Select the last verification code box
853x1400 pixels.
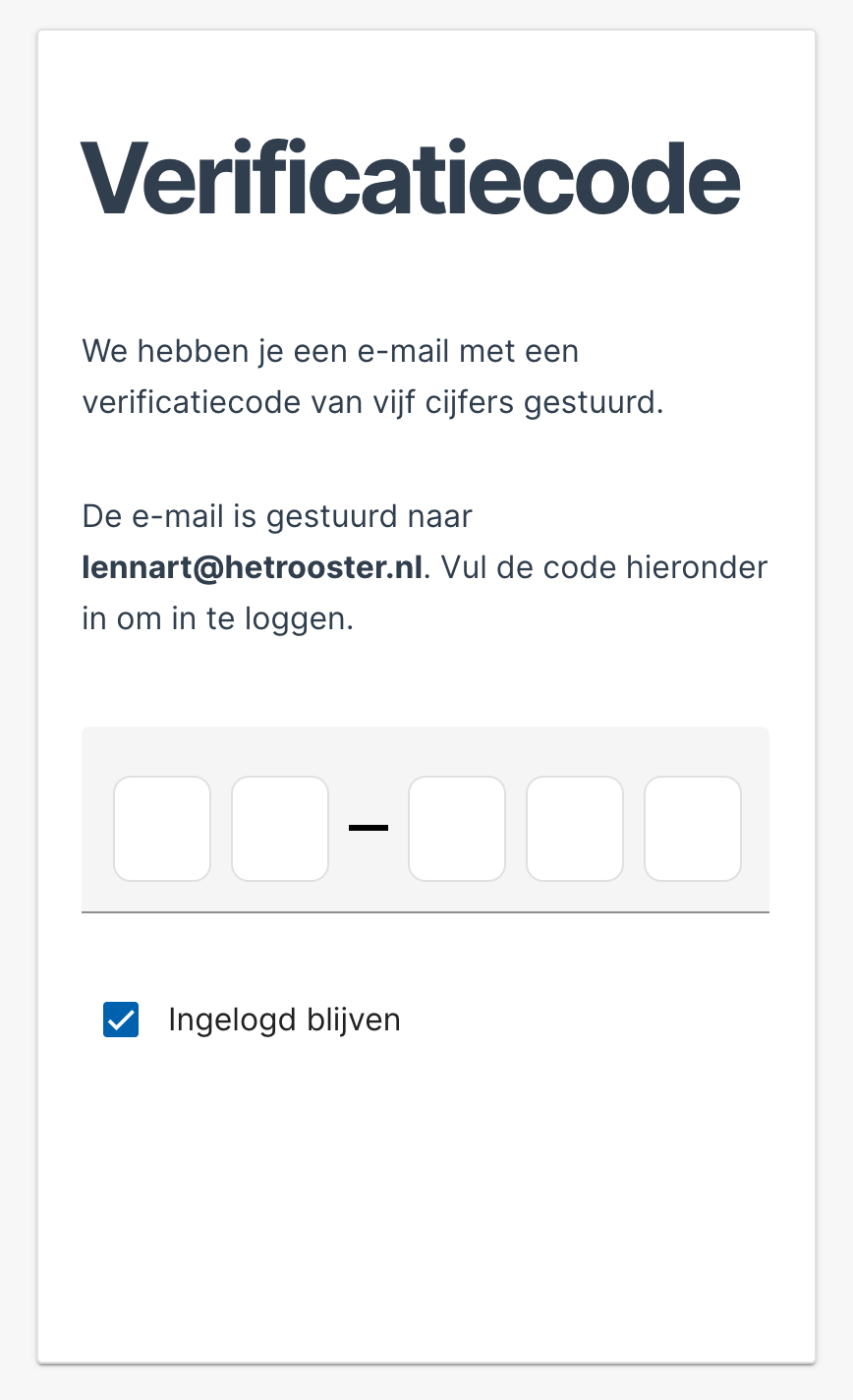[x=692, y=829]
